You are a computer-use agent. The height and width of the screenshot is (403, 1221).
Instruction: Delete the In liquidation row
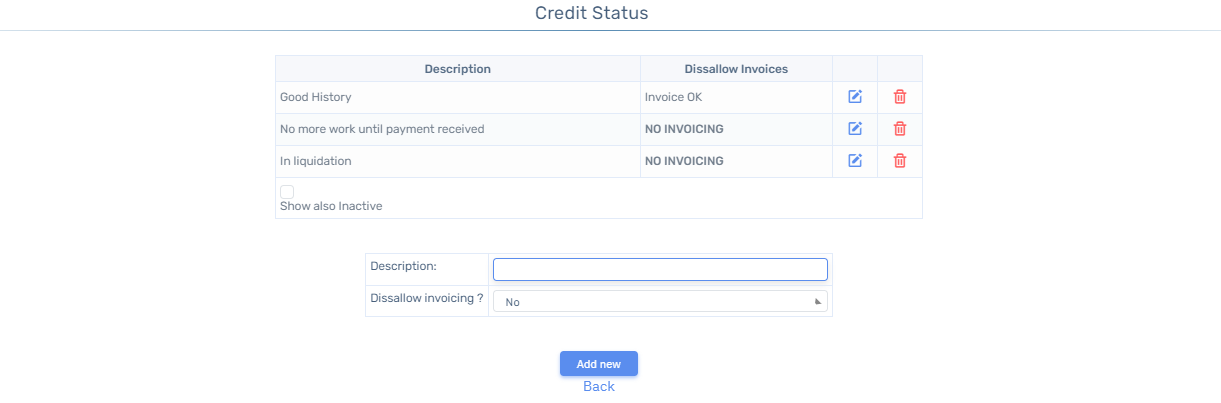click(900, 161)
